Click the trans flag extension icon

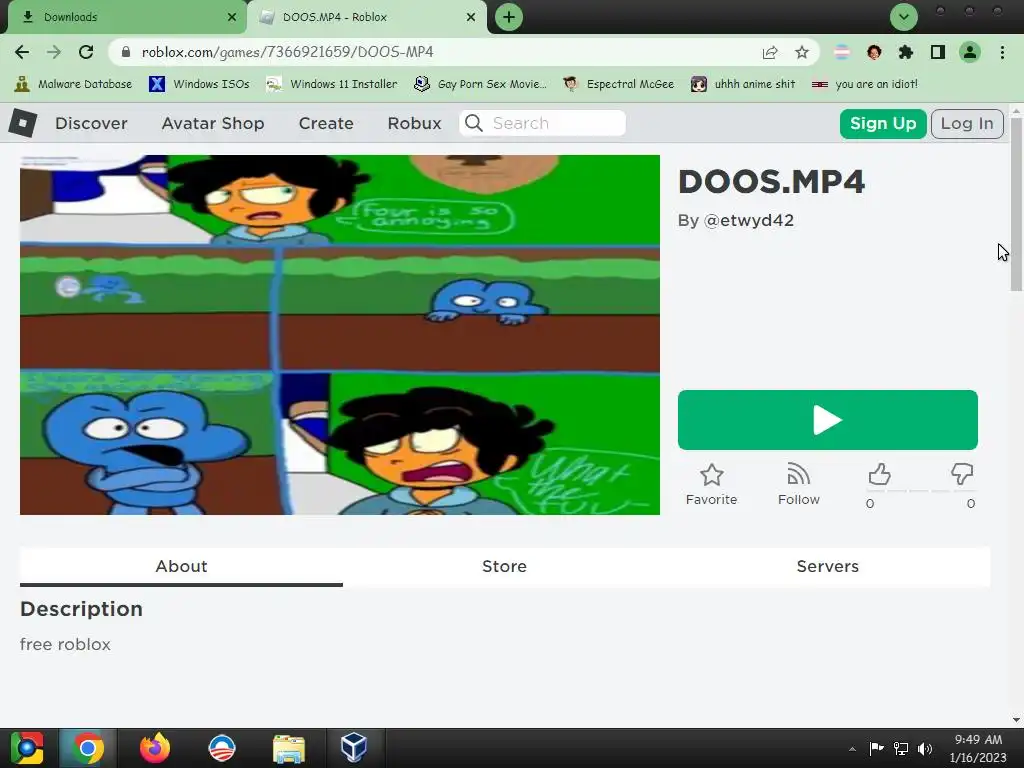coord(842,52)
